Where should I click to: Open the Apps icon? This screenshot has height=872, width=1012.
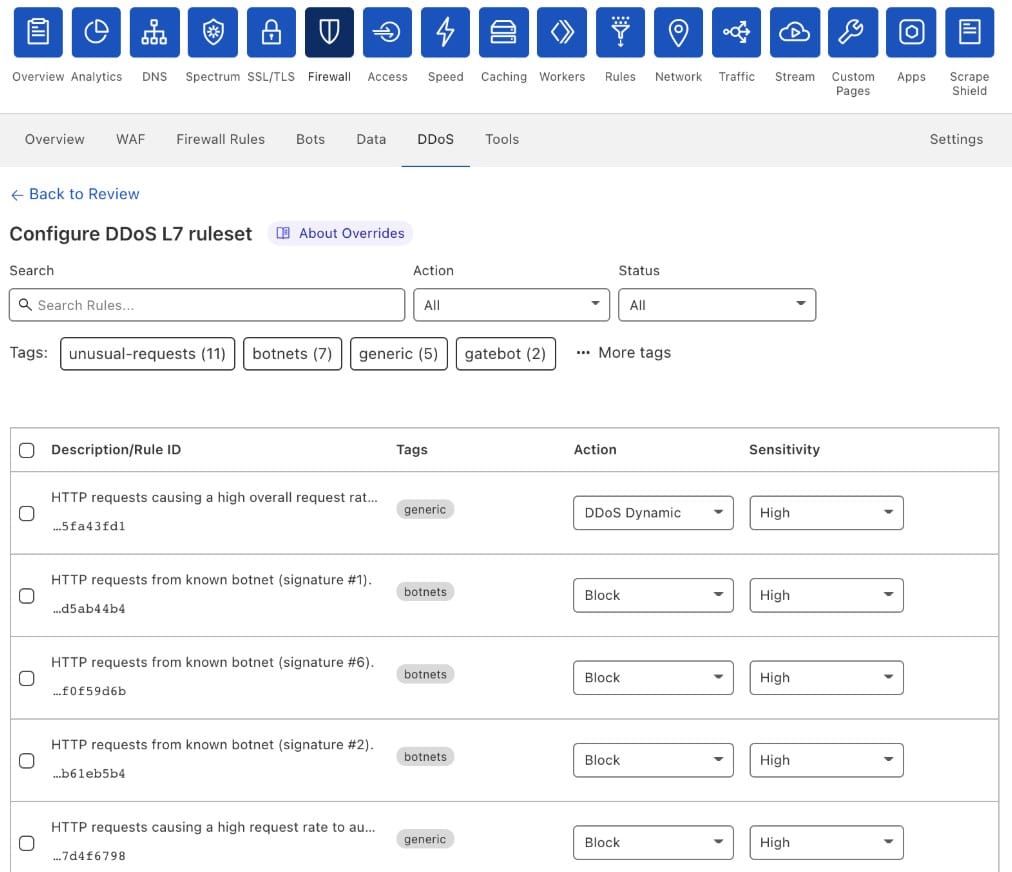[x=911, y=32]
